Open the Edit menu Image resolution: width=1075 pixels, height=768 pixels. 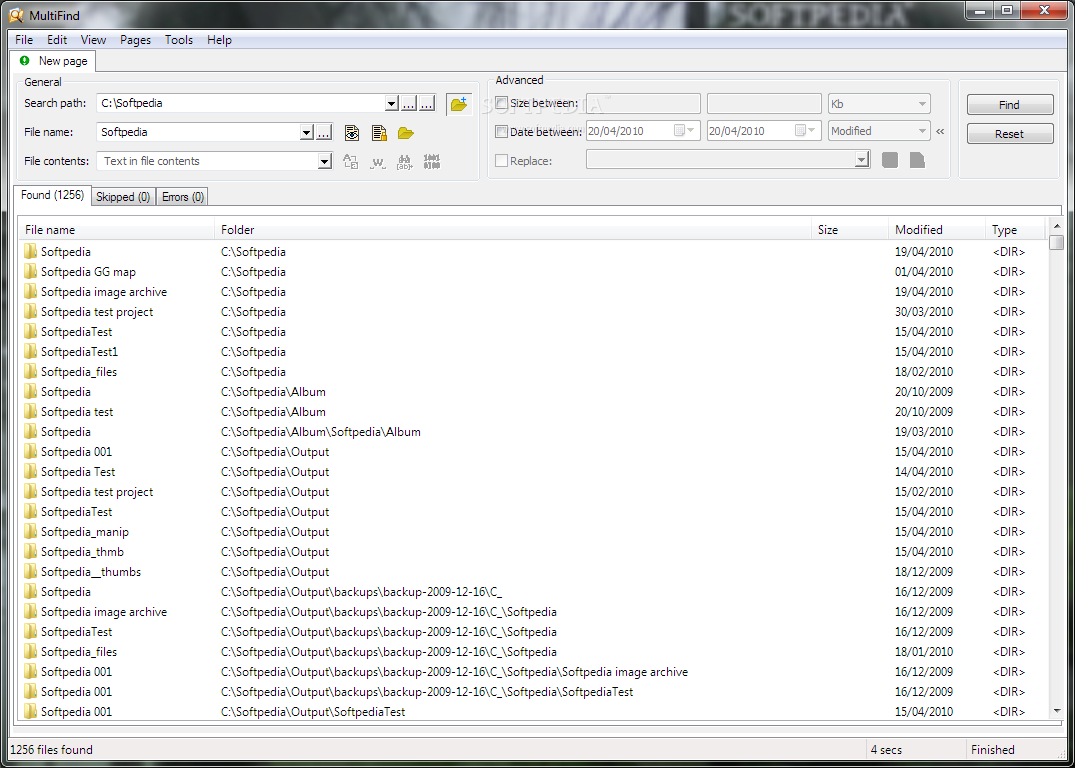57,40
